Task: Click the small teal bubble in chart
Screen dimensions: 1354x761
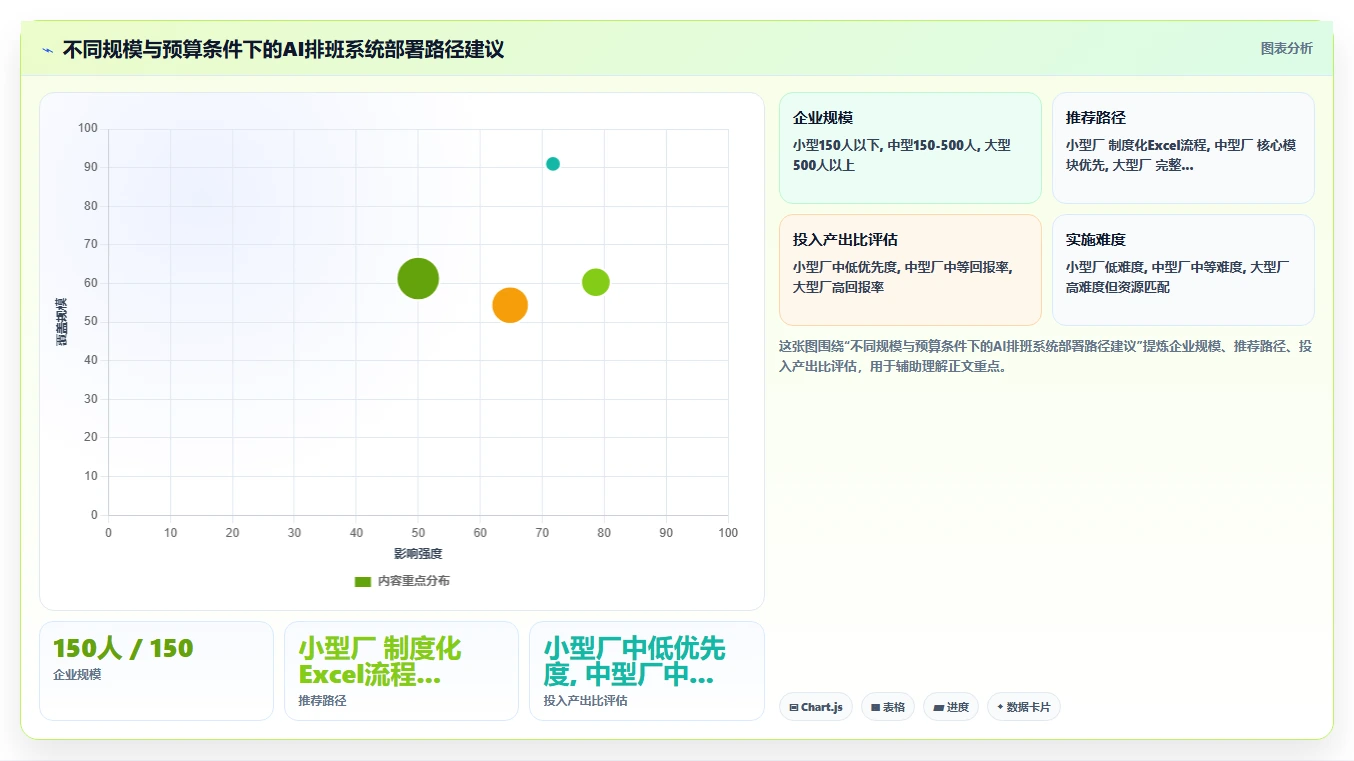Action: click(x=553, y=164)
